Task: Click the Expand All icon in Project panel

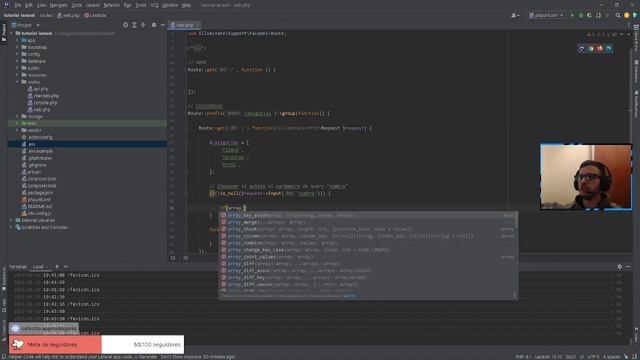Action: click(x=134, y=25)
